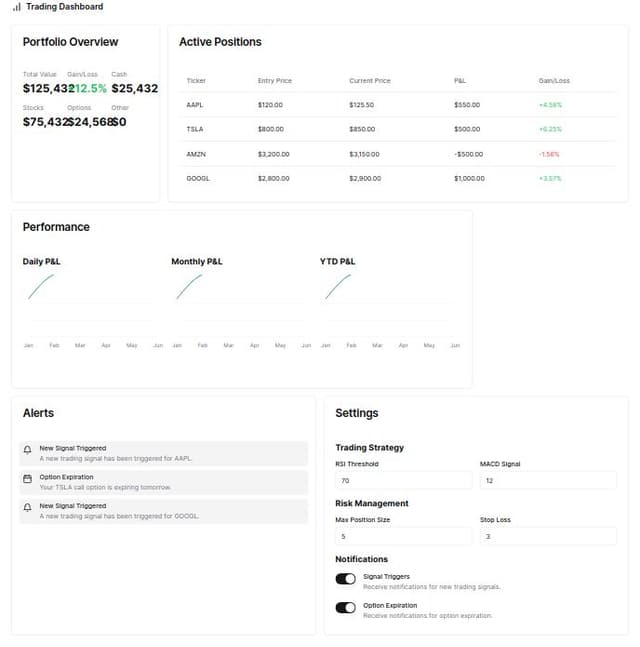640x647 pixels.
Task: Click cash value $25,432
Action: point(135,88)
